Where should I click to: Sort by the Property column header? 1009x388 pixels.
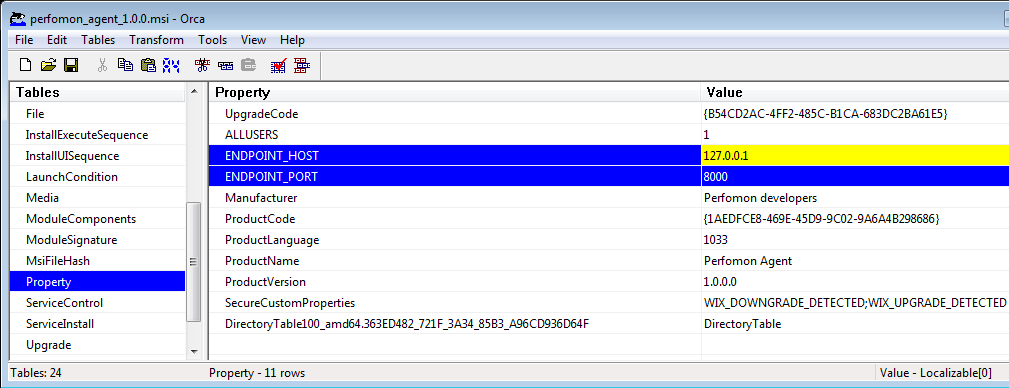tap(455, 92)
